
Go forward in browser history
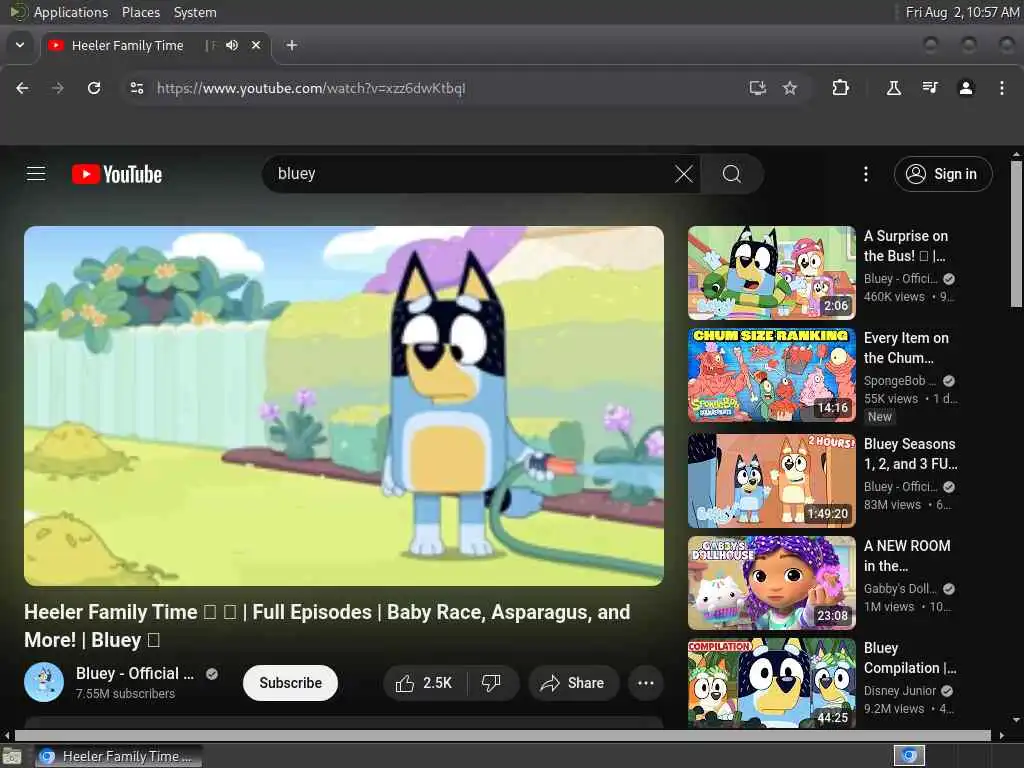pyautogui.click(x=58, y=88)
